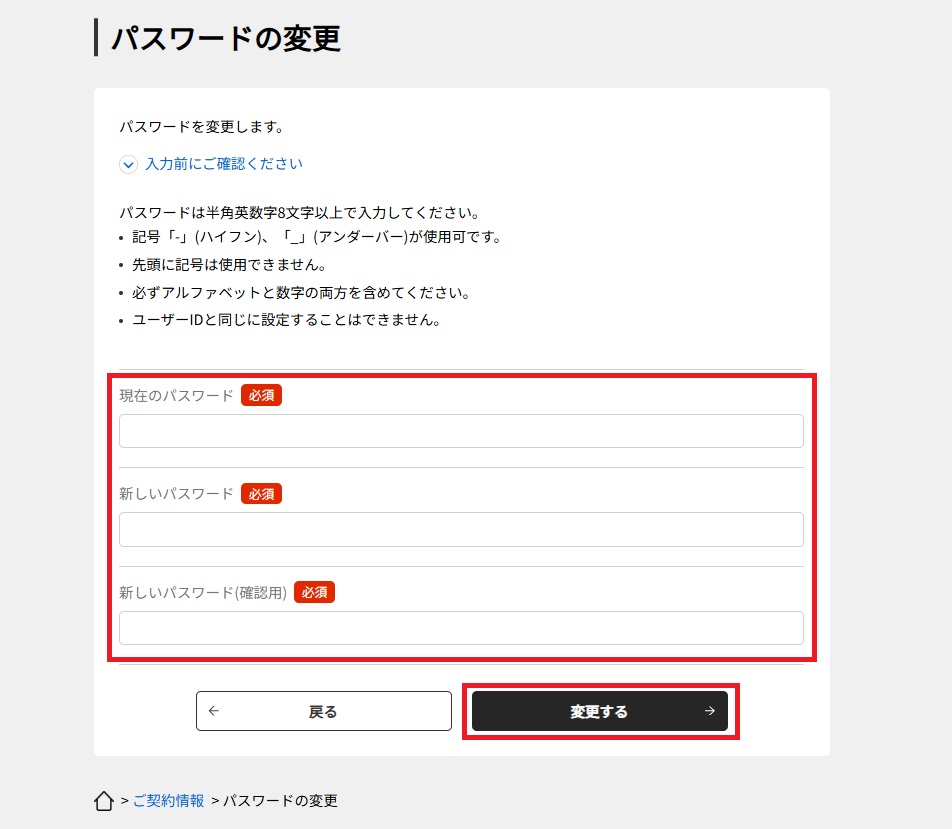The image size is (952, 829).
Task: Select the パスワードの変更 breadcrumb item
Action: [280, 801]
